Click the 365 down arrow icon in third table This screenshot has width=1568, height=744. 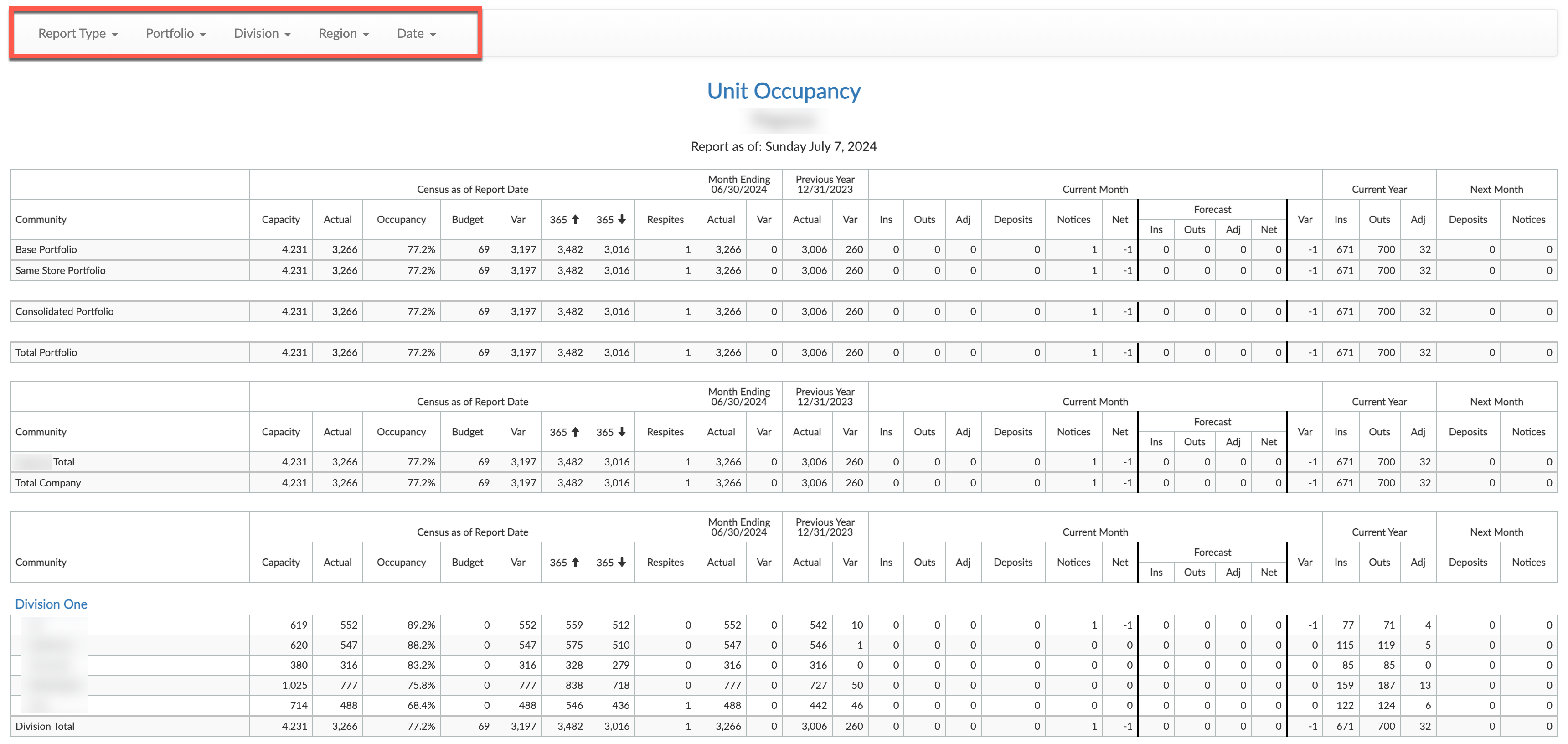point(621,562)
